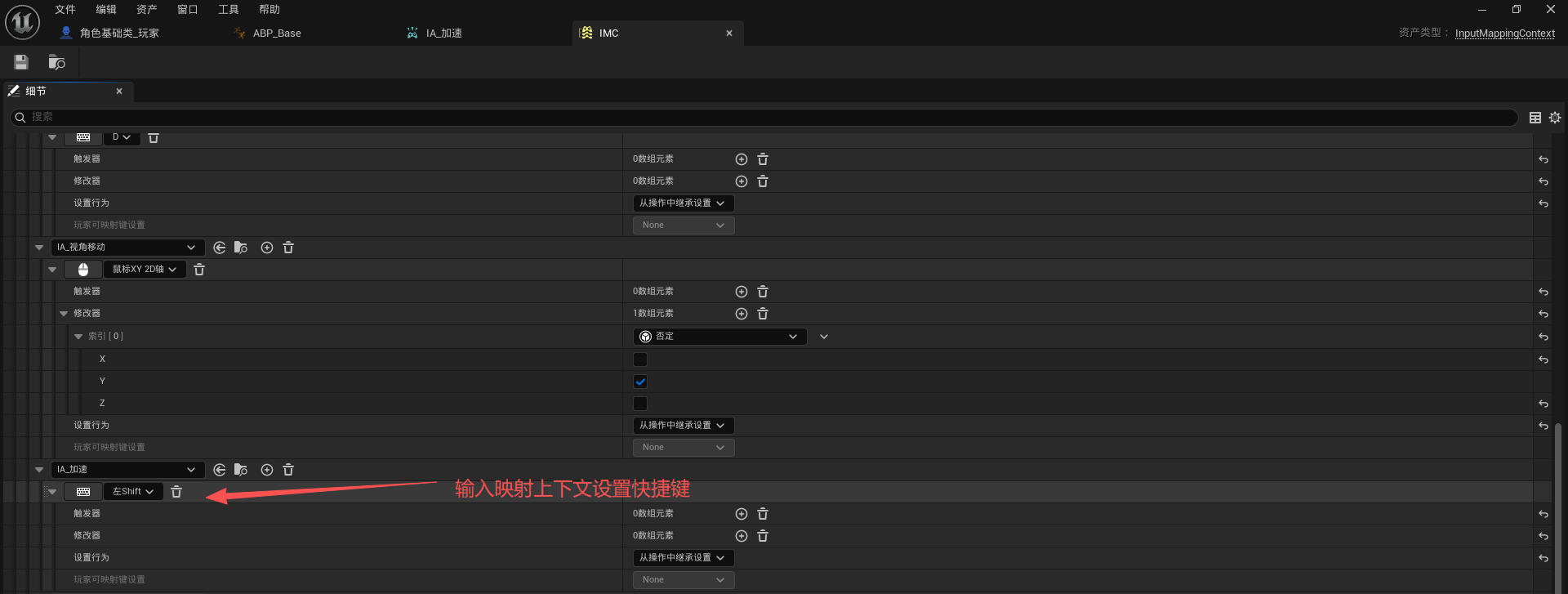Enable the Z negate checkbox
The image size is (1568, 594).
pyautogui.click(x=640, y=404)
